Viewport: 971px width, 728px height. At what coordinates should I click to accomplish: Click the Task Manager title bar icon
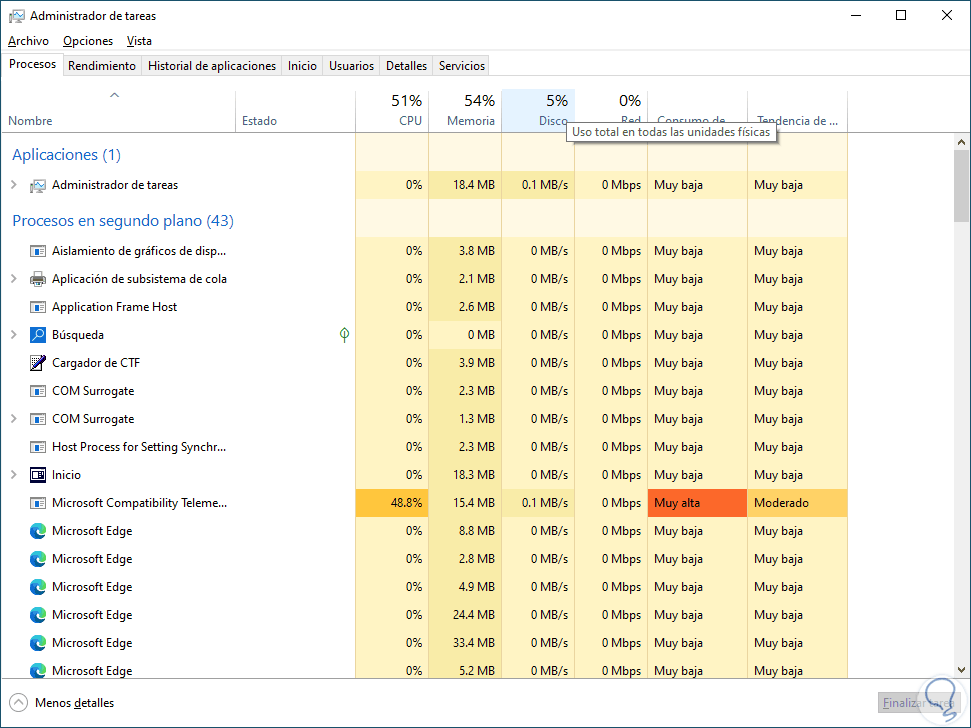[x=17, y=16]
